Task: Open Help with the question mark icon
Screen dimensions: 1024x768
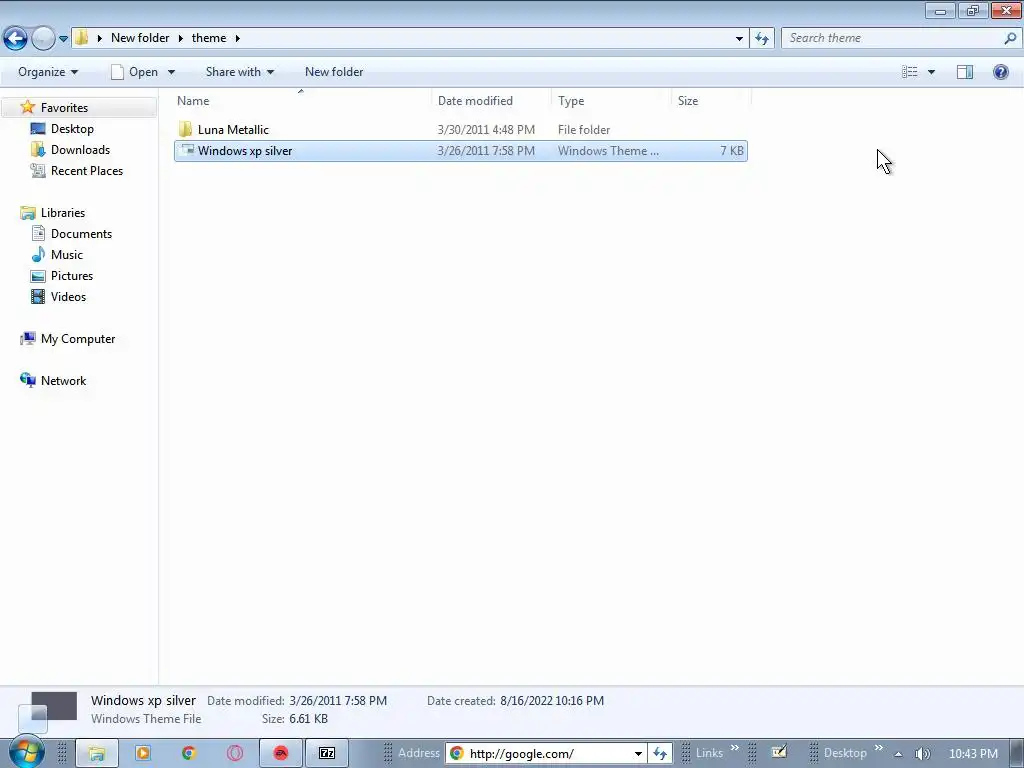Action: tap(1000, 72)
